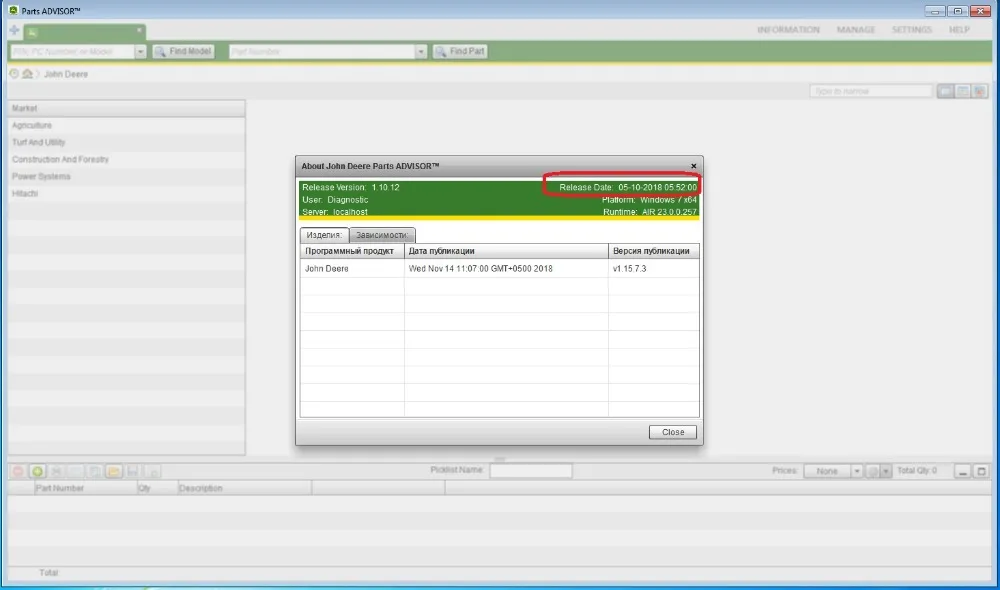This screenshot has width=1000, height=590.
Task: Click the Close button in About dialog
Action: point(672,432)
